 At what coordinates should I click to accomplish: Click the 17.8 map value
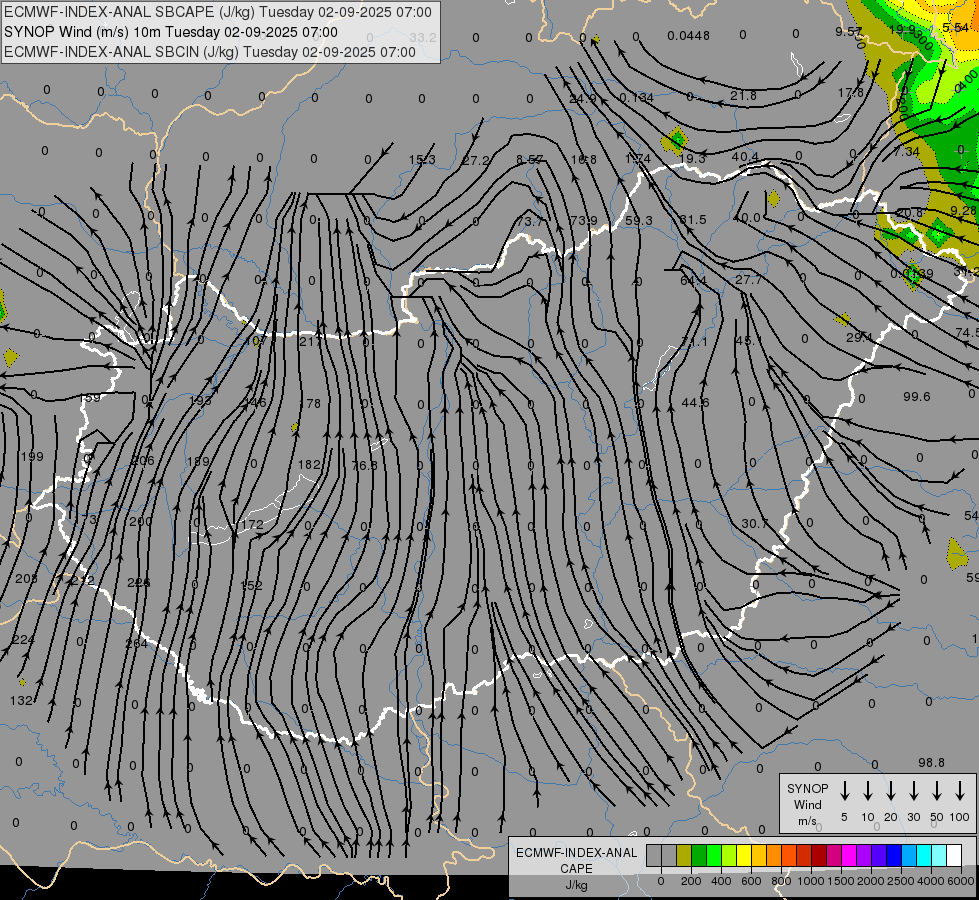point(850,92)
